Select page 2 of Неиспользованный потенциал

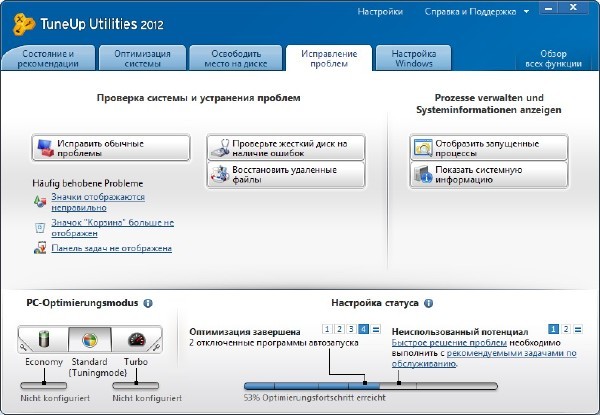coord(566,329)
